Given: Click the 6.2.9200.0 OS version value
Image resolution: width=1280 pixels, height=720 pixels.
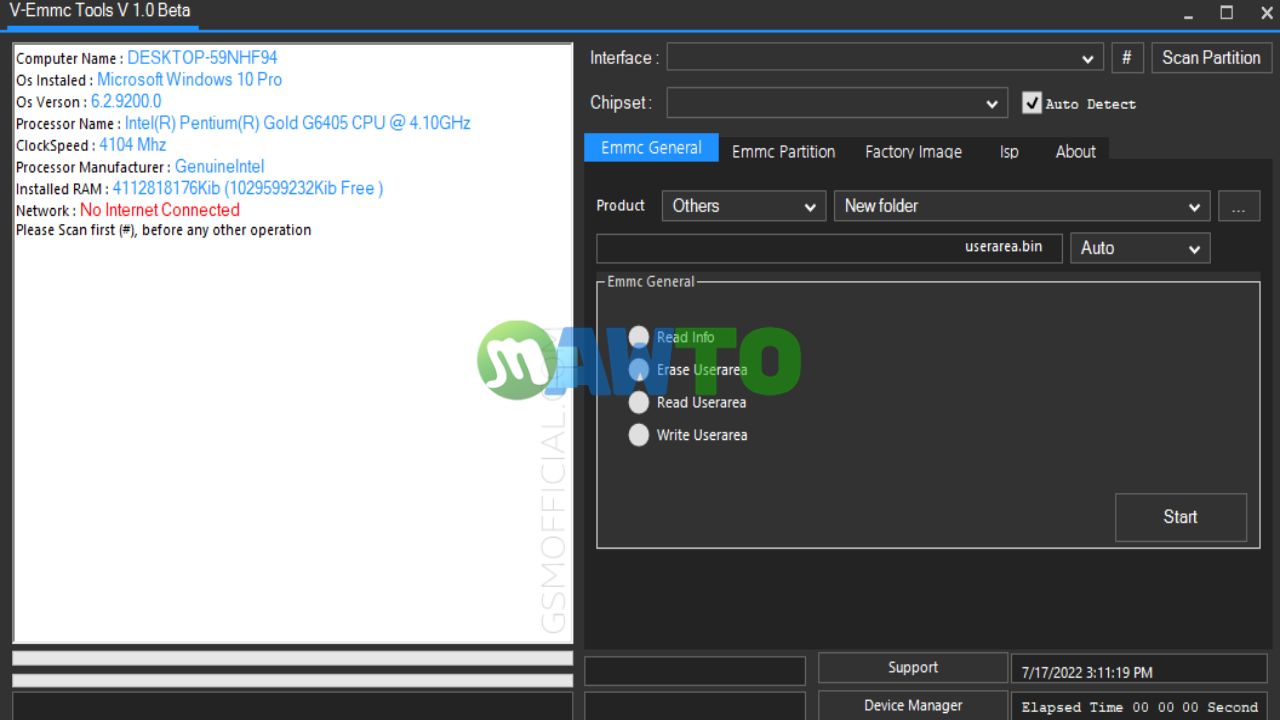Looking at the screenshot, I should [x=126, y=102].
